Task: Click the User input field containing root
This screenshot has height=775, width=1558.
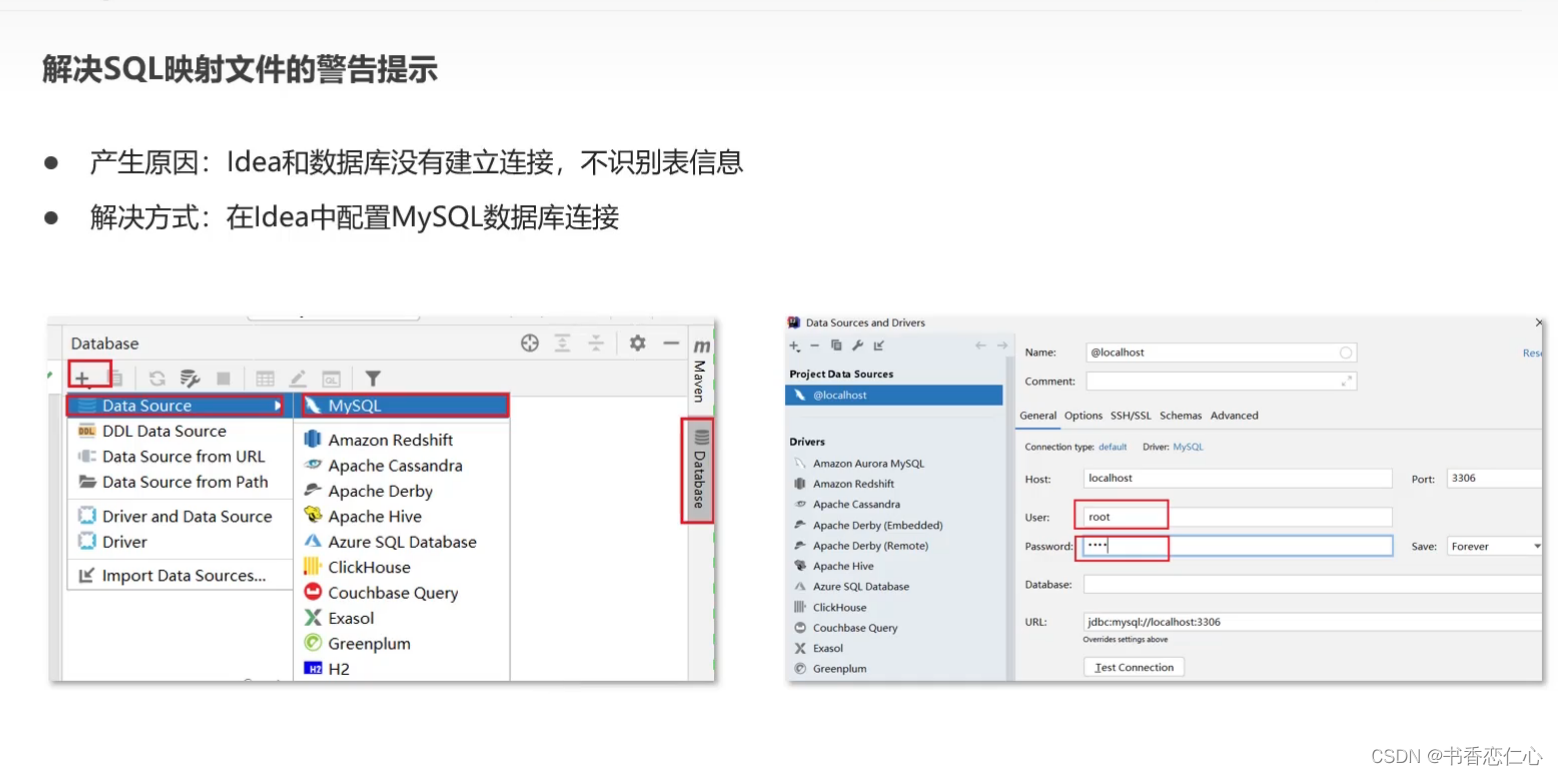Action: 1237,517
